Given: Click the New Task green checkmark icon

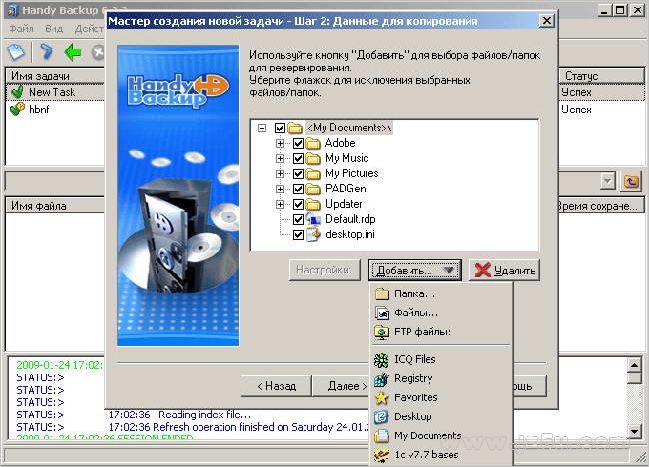Looking at the screenshot, I should click(17, 92).
